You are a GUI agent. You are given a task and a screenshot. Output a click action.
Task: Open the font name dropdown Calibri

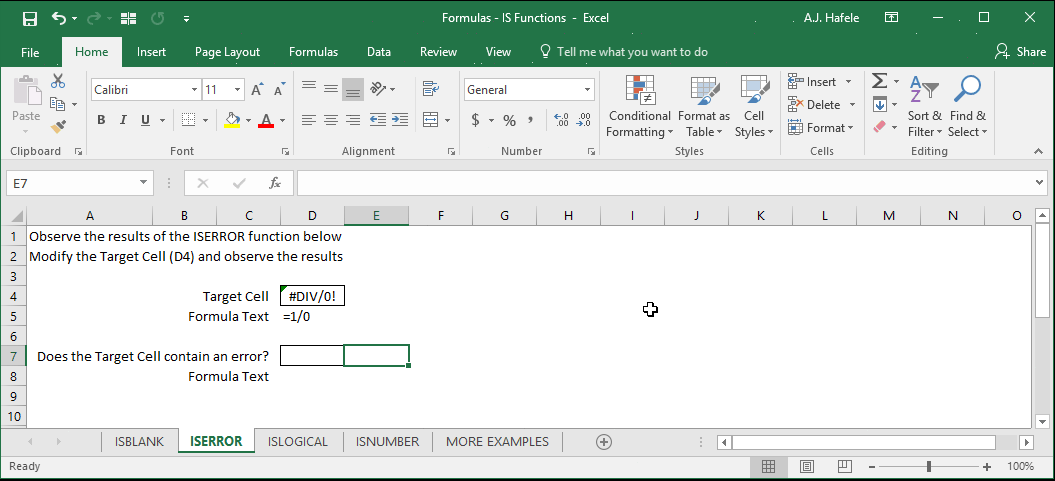point(194,89)
